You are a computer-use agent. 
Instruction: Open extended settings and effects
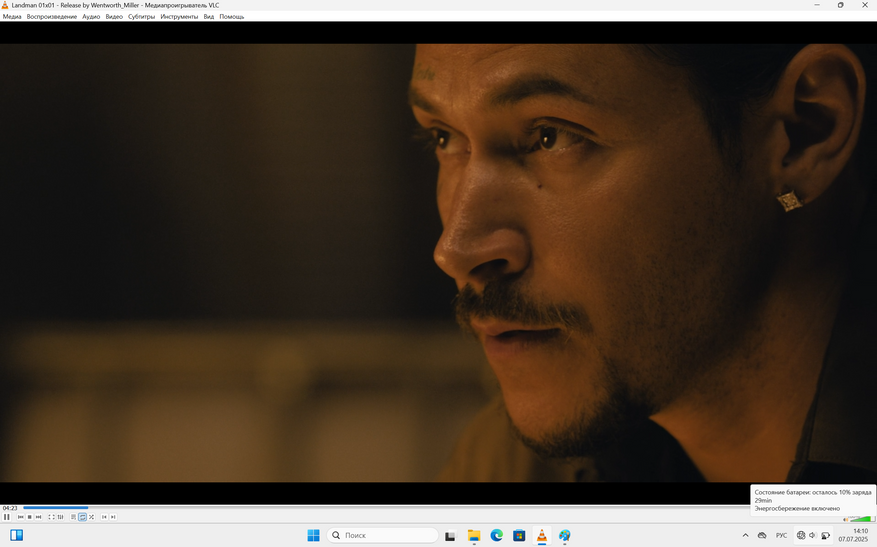click(60, 517)
